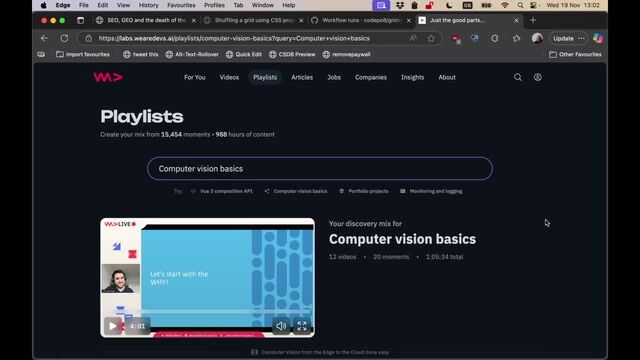640x360 pixels.
Task: Click the "12 videos" count text
Action: [342, 257]
